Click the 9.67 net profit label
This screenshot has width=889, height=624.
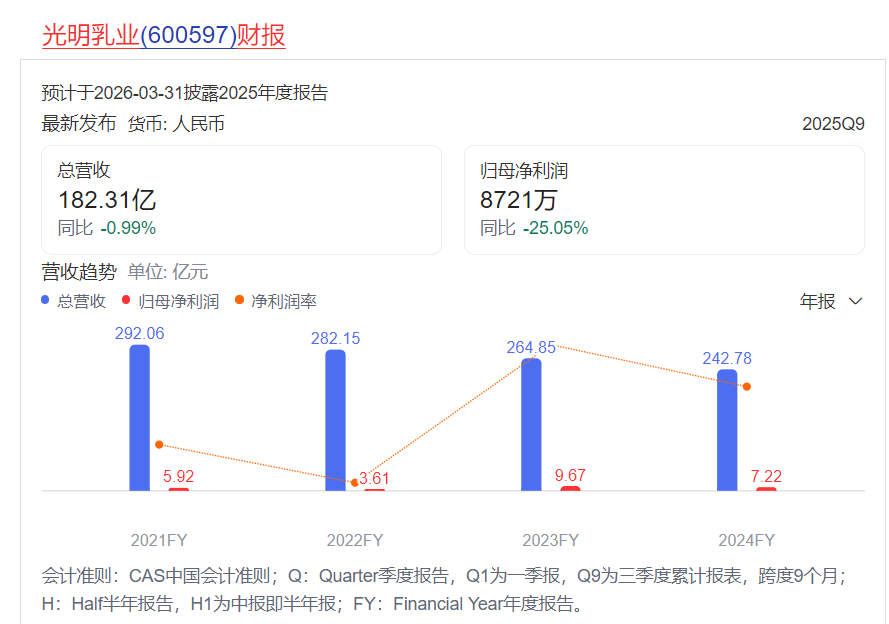pos(570,475)
